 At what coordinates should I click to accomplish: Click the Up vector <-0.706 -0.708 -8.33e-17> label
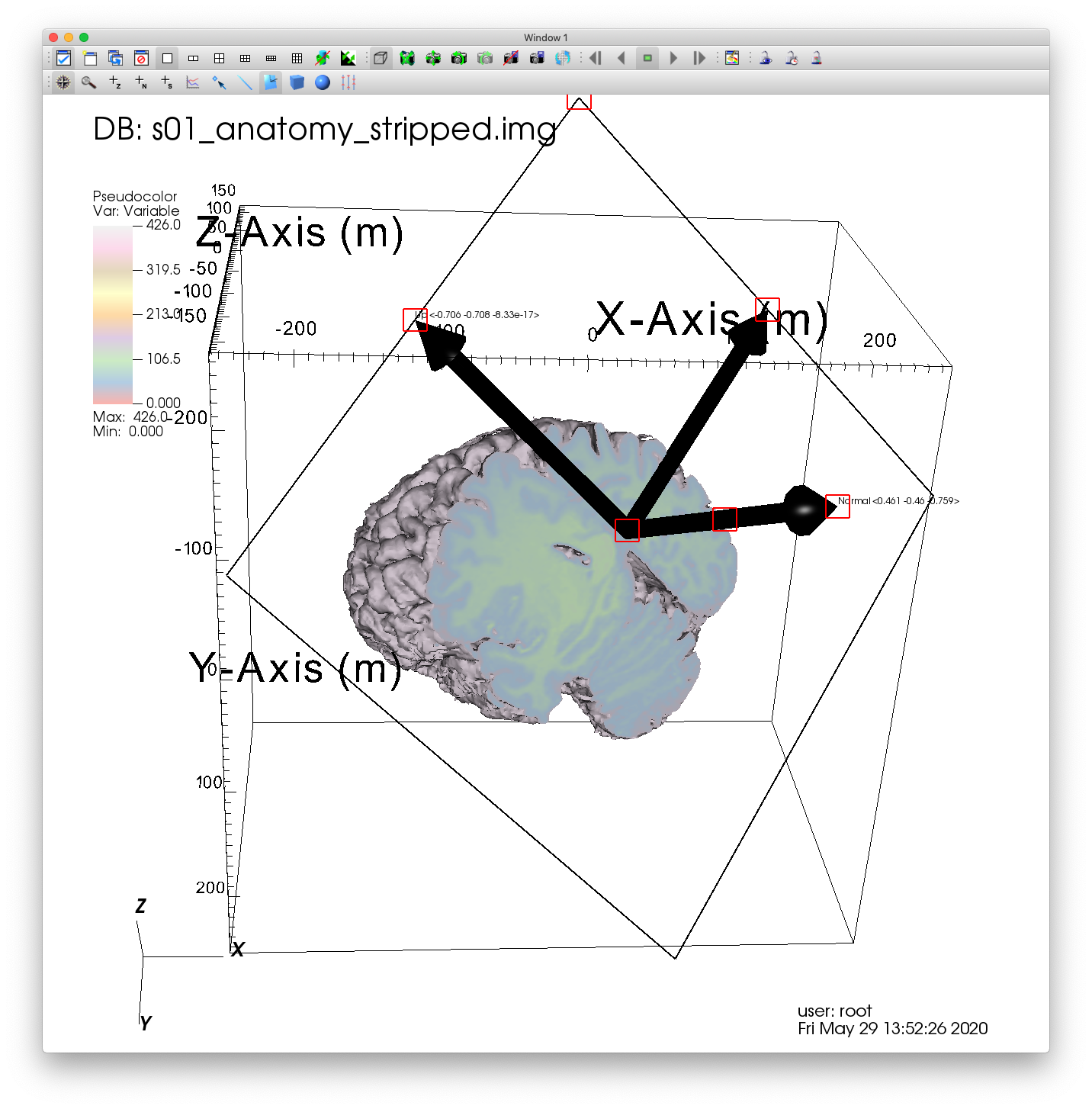[477, 315]
